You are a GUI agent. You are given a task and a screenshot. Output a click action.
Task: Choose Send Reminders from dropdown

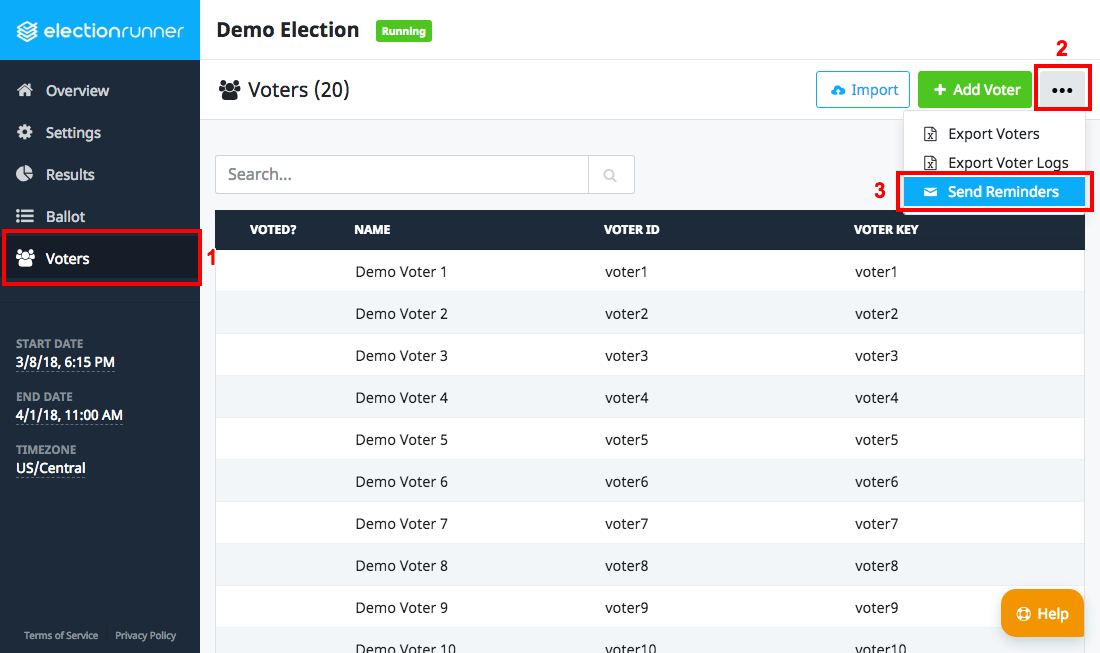[x=994, y=191]
